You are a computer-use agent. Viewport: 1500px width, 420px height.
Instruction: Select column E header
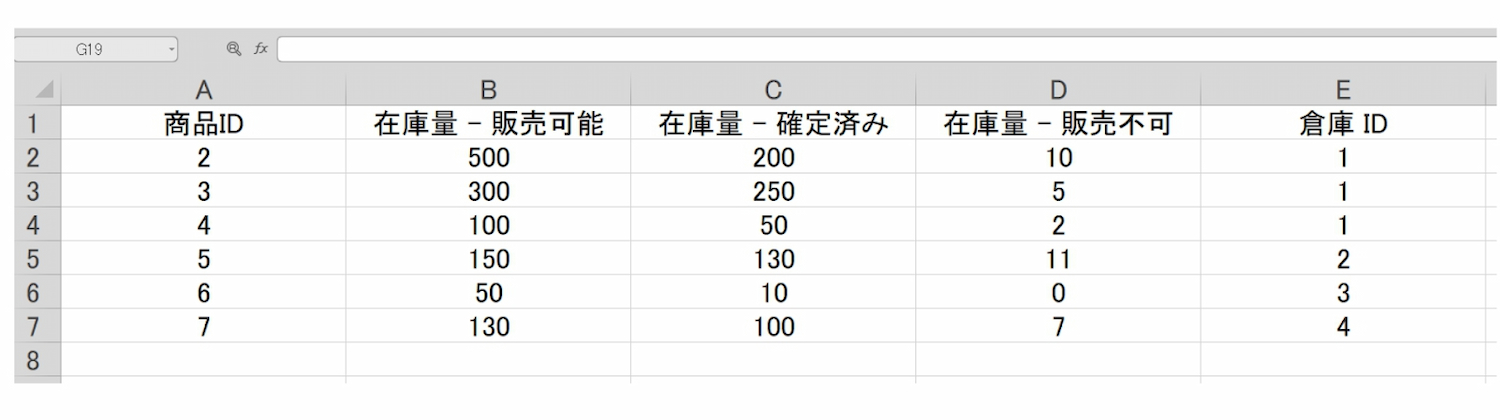pos(1343,91)
